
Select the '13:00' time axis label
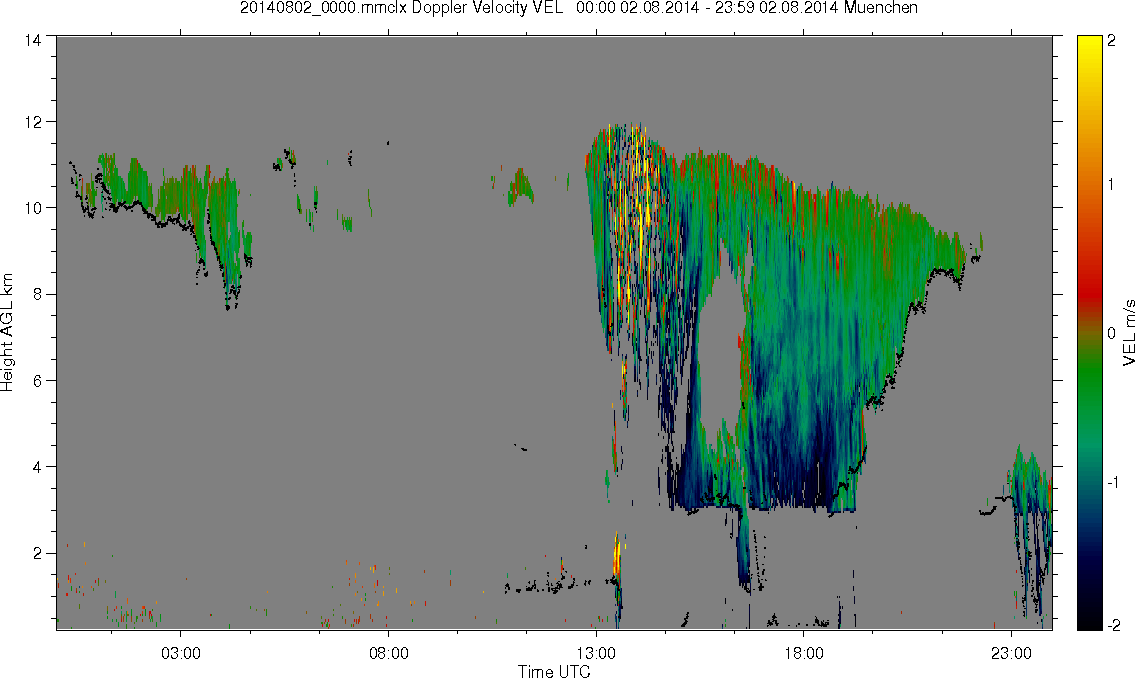[x=596, y=653]
